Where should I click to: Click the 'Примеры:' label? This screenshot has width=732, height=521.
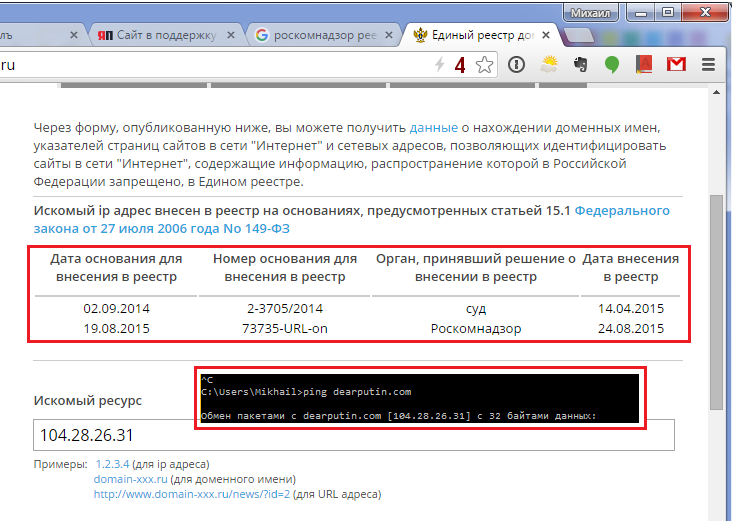[60, 464]
